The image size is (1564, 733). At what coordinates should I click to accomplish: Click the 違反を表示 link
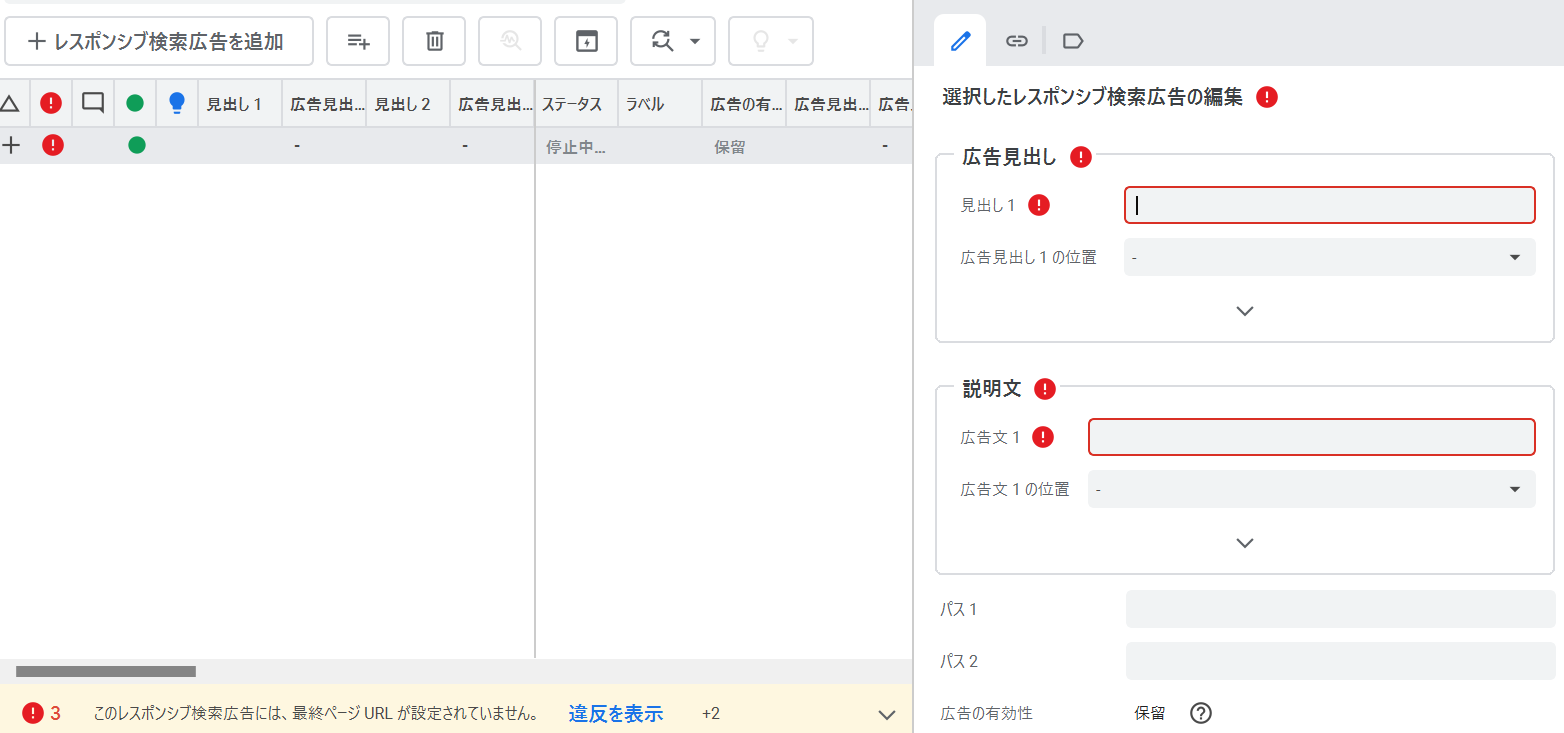point(616,713)
